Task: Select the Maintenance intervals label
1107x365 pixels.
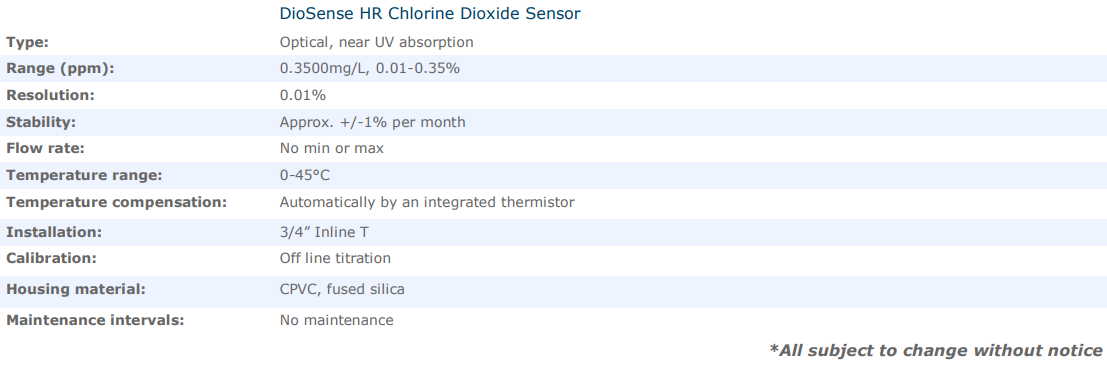Action: pos(95,321)
